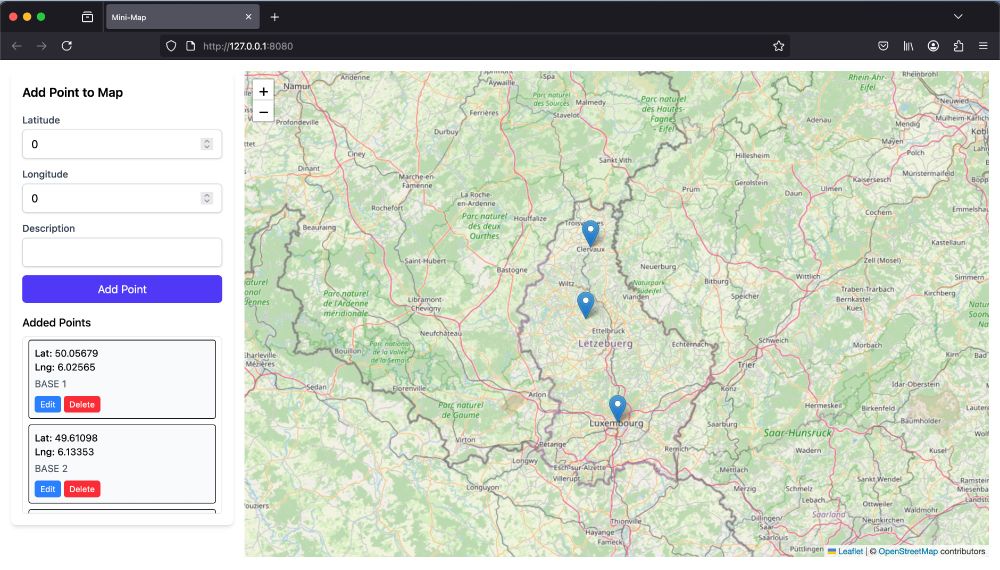Screen dimensions: 1000x570
Task: Switch to the Mini-Map tab
Action: tap(182, 17)
